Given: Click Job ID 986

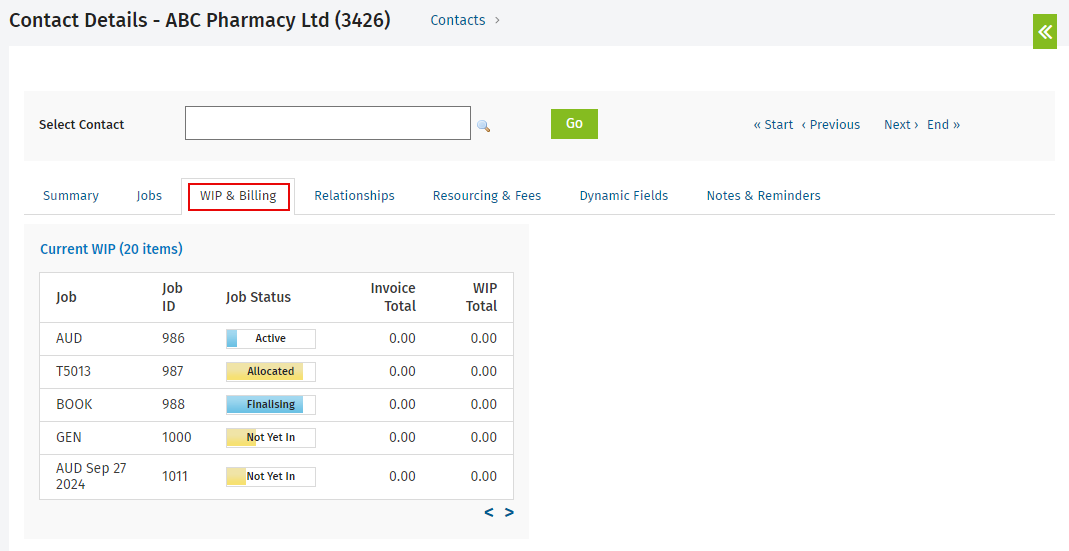Looking at the screenshot, I should pyautogui.click(x=173, y=339).
